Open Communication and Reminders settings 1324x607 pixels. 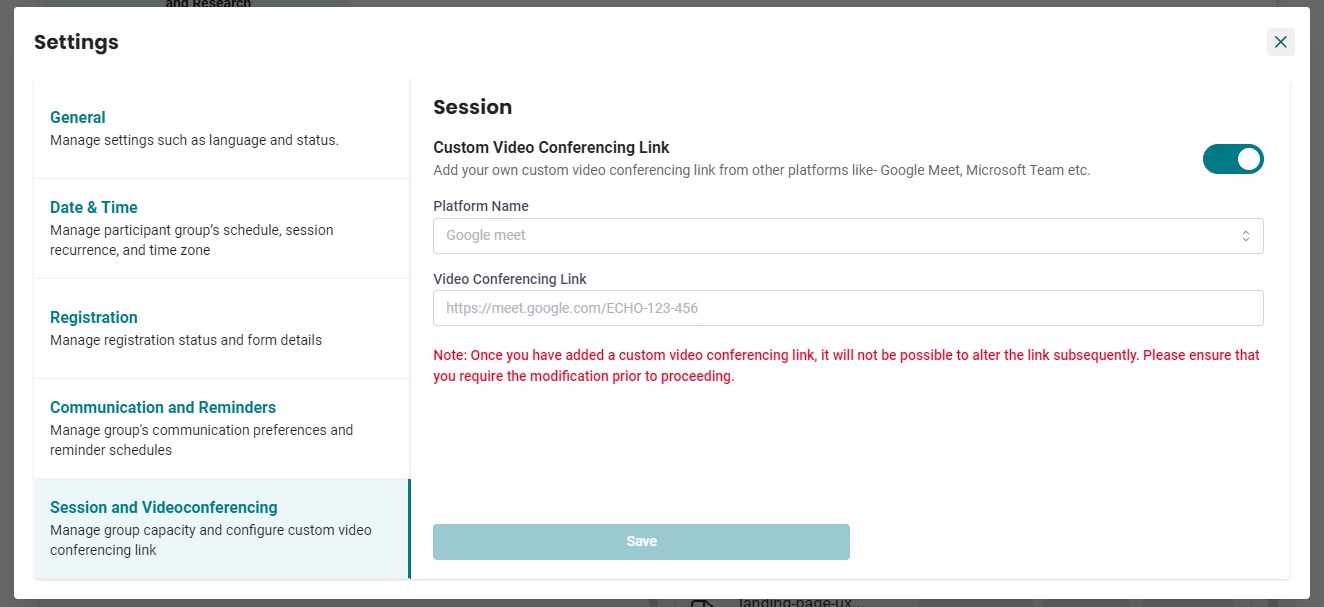tap(222, 429)
